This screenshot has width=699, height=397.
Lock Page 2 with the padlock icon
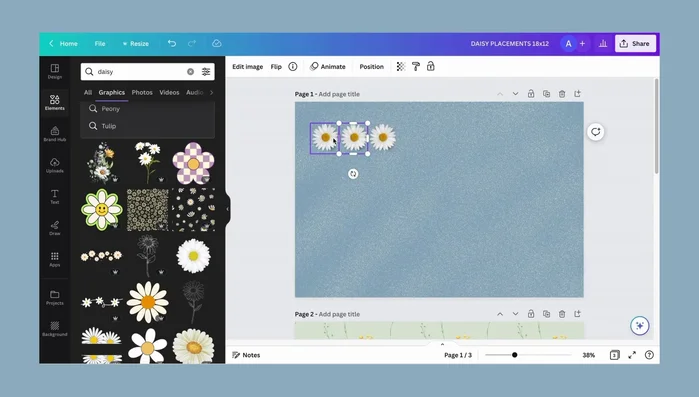[531, 314]
